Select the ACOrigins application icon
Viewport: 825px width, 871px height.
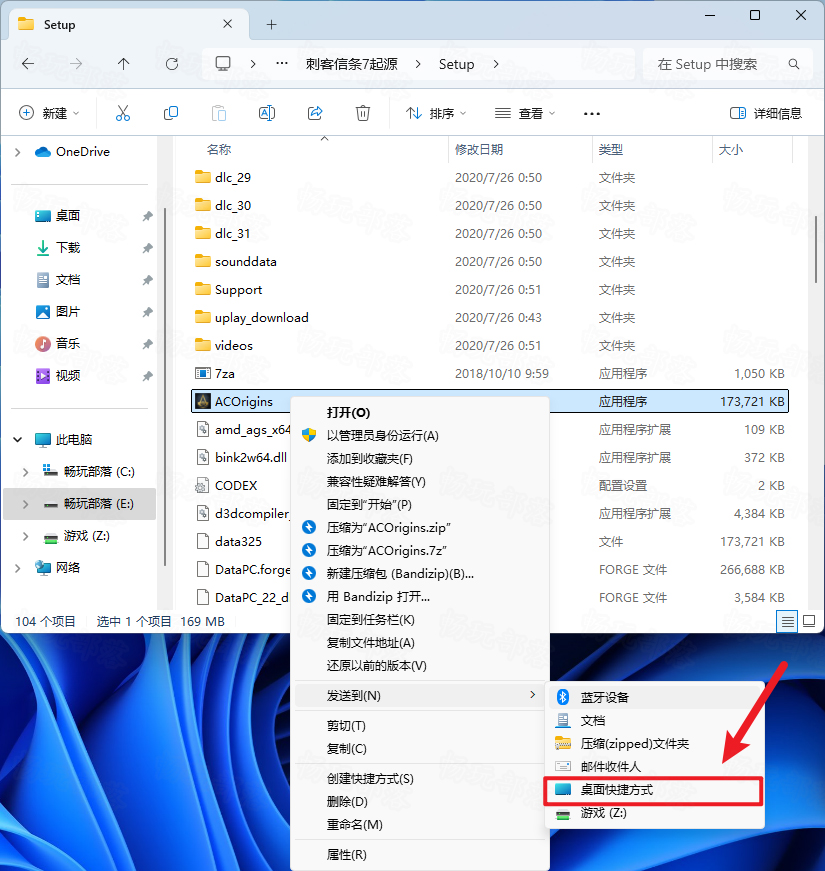point(203,401)
